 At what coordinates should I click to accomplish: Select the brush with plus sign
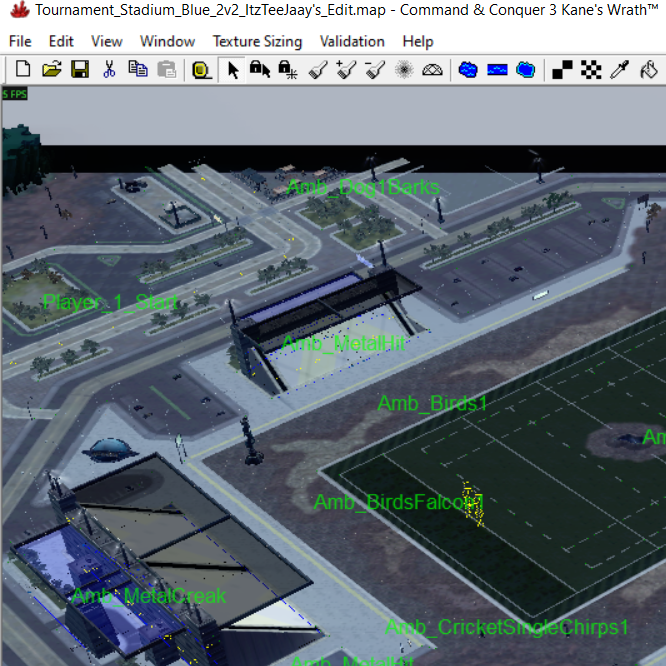tap(346, 69)
